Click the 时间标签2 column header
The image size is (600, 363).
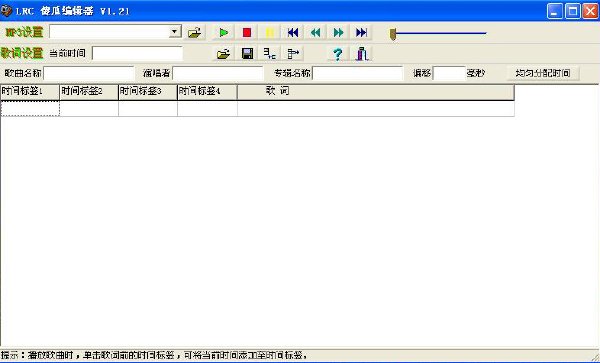point(89,92)
